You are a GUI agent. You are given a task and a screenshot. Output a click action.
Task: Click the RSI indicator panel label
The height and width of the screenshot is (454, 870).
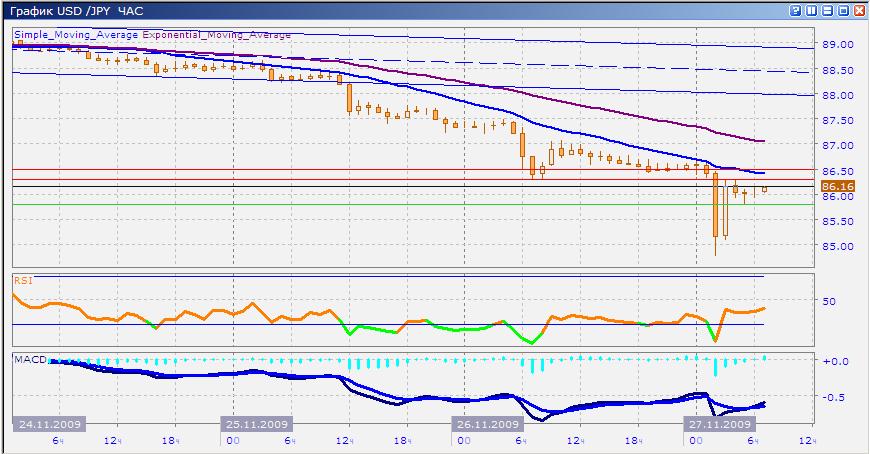[x=22, y=281]
